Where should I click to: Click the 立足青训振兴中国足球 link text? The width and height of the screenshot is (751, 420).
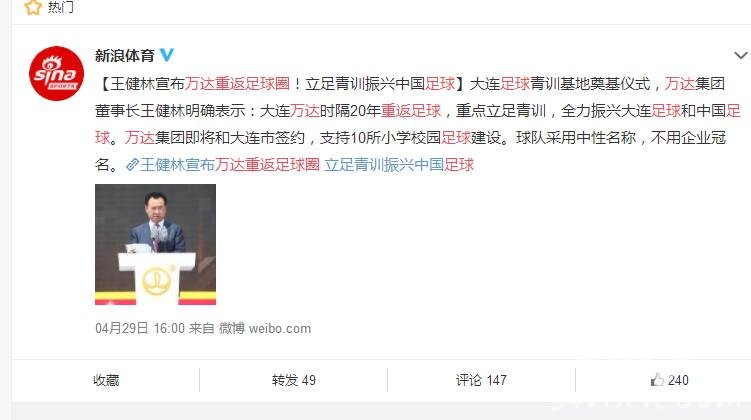tap(399, 165)
